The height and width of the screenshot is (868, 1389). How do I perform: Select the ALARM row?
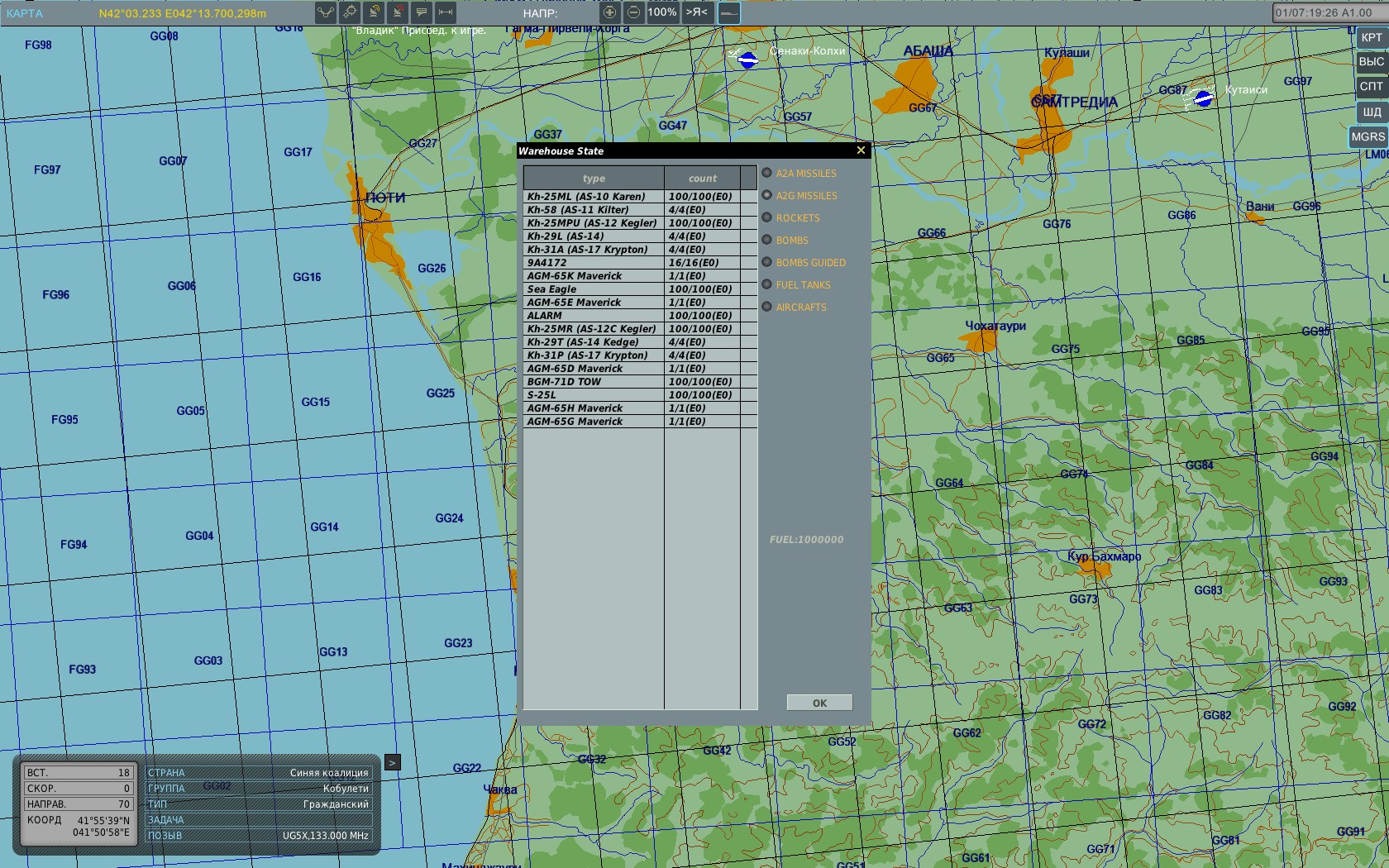640,316
